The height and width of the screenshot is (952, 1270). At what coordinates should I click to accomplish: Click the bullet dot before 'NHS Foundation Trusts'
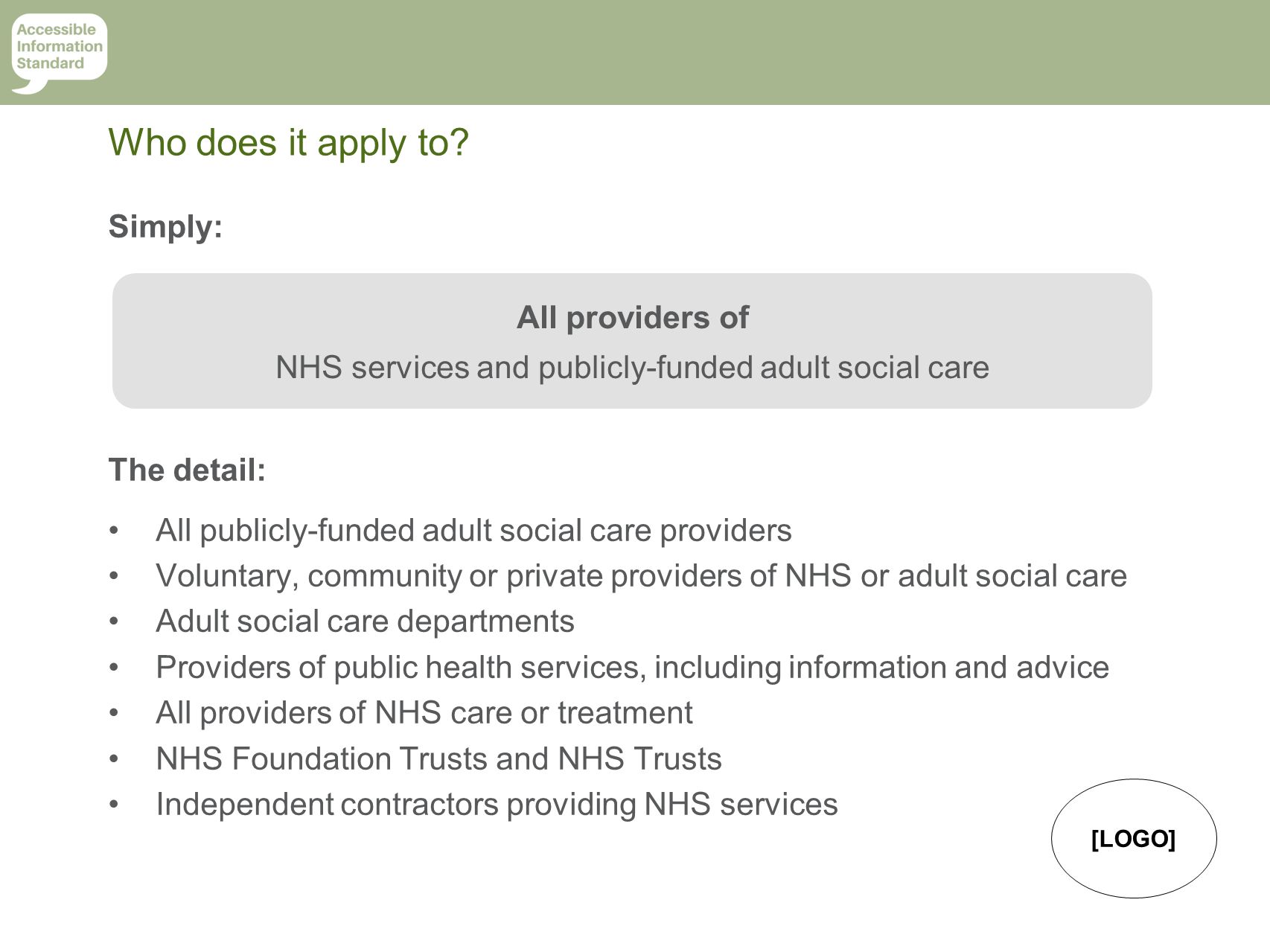(114, 759)
